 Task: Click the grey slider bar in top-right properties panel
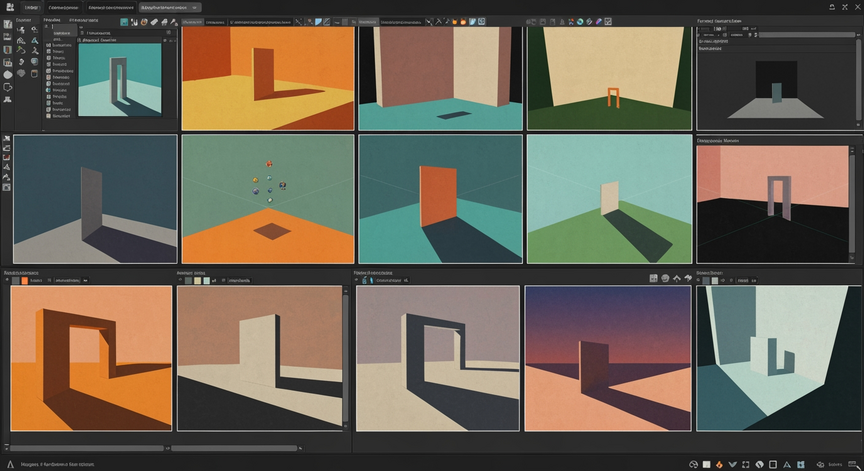pyautogui.click(x=807, y=35)
